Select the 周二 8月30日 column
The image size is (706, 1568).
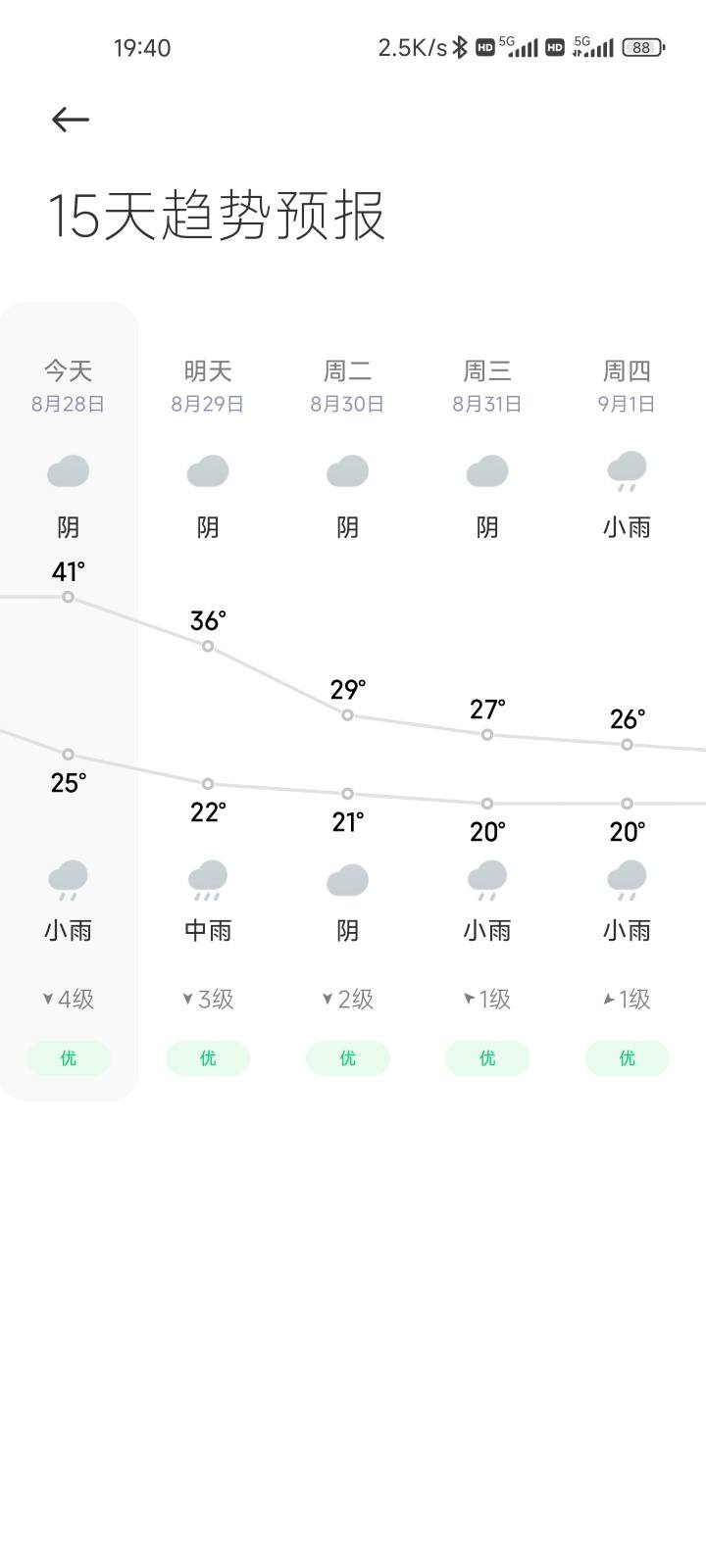point(347,701)
